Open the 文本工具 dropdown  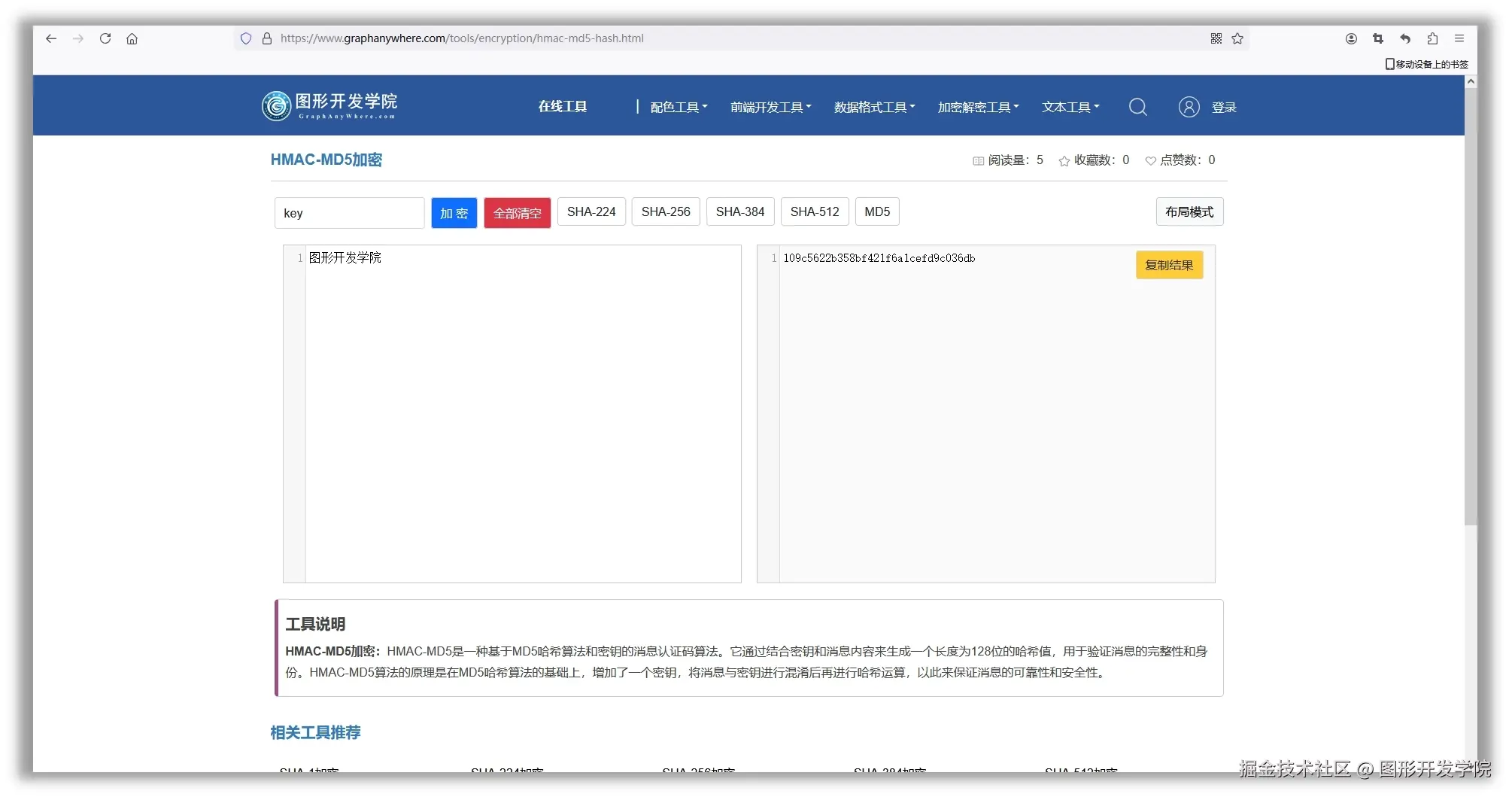pos(1070,106)
